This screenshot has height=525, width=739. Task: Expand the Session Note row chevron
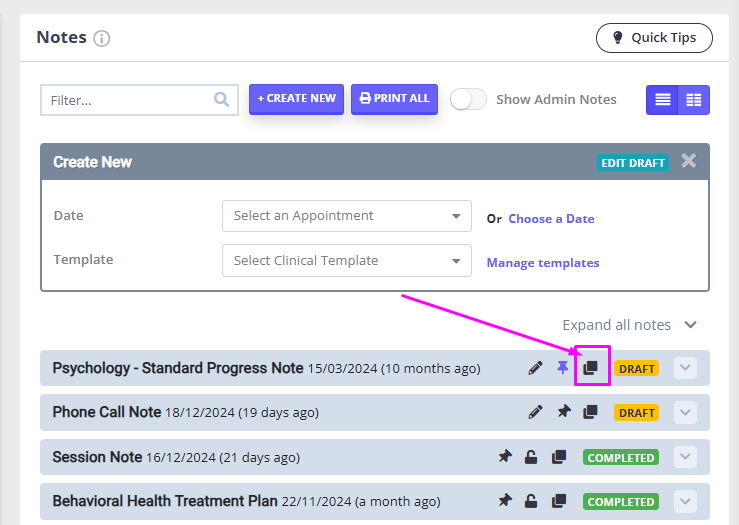685,457
